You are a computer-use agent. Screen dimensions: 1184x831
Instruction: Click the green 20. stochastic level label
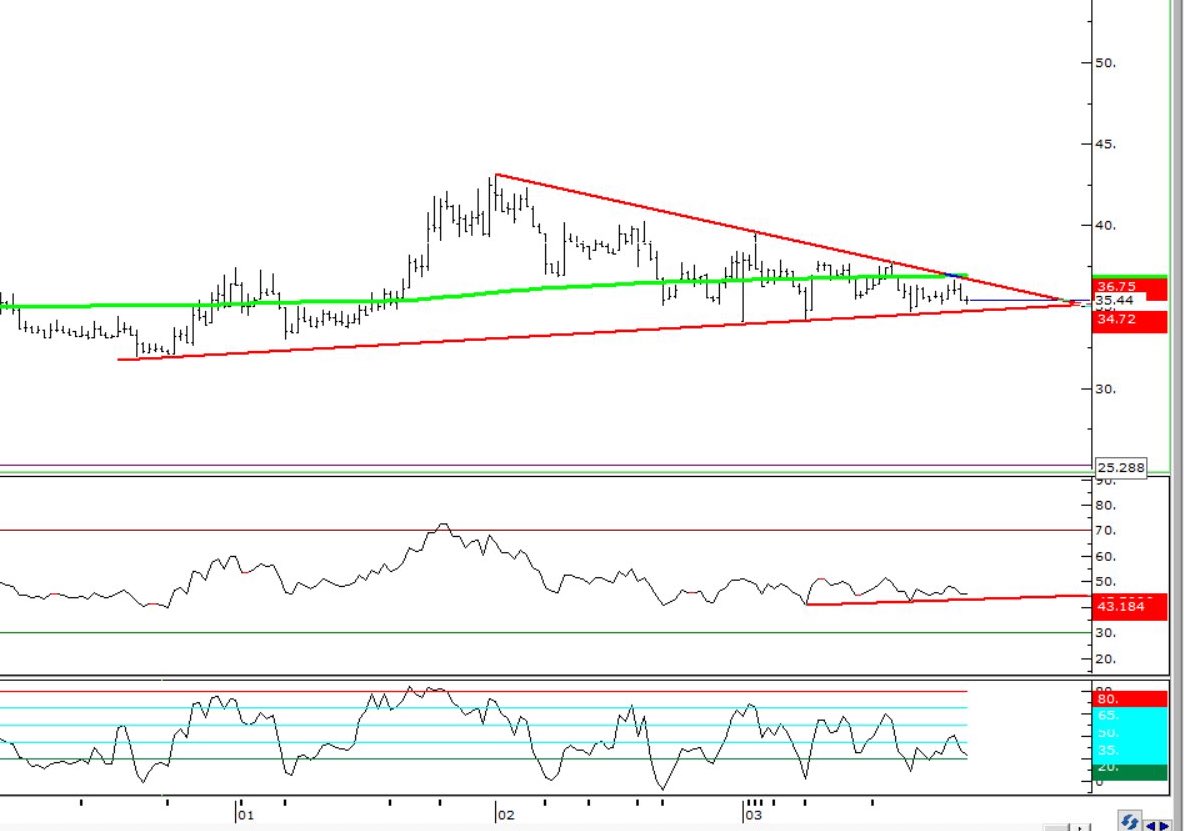1130,771
